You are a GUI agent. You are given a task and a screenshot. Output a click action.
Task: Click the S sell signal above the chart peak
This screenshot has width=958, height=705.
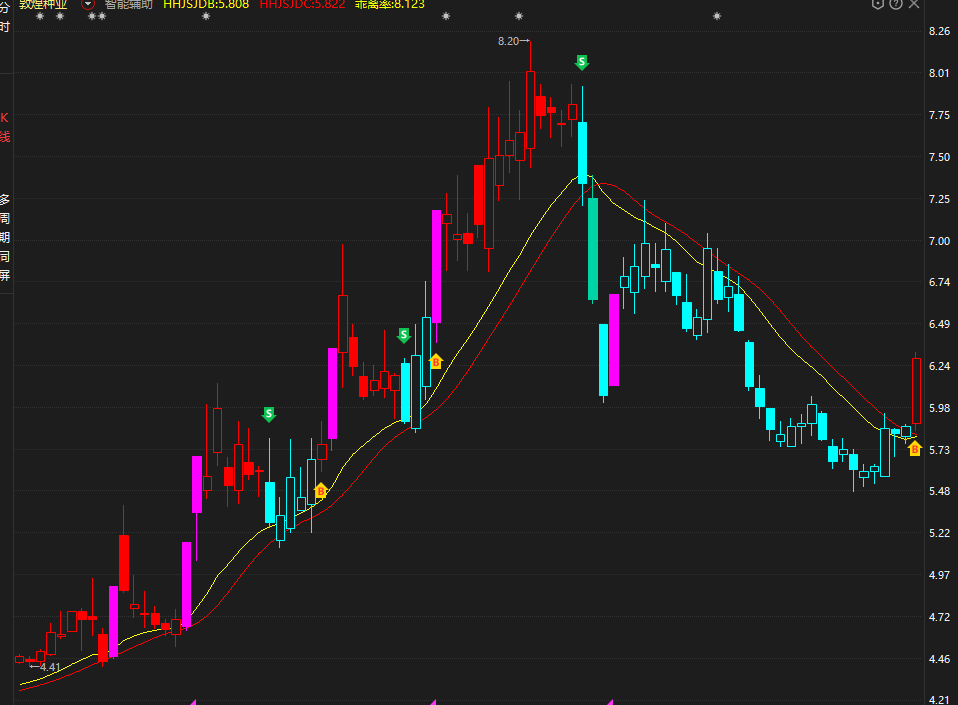click(x=582, y=62)
